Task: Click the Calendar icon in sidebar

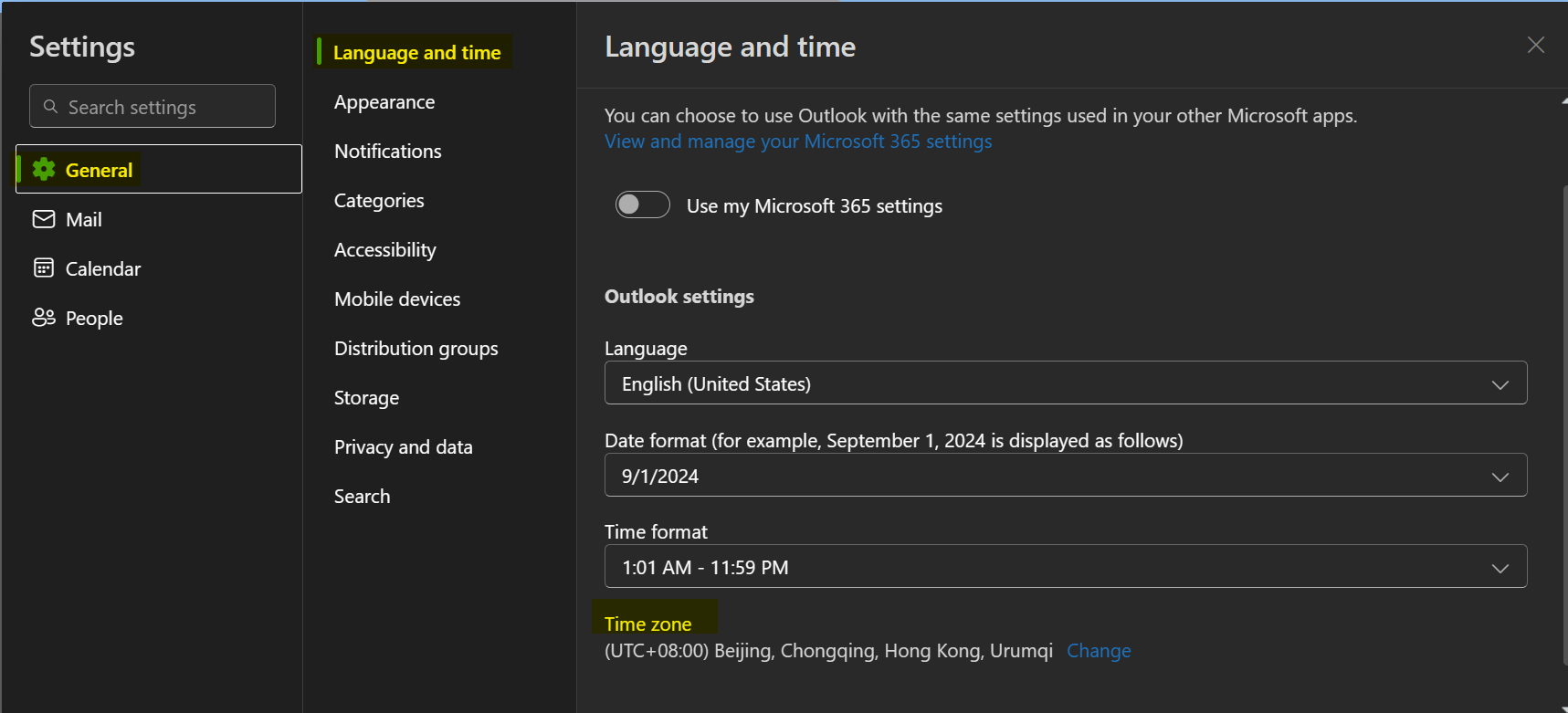Action: (x=44, y=267)
